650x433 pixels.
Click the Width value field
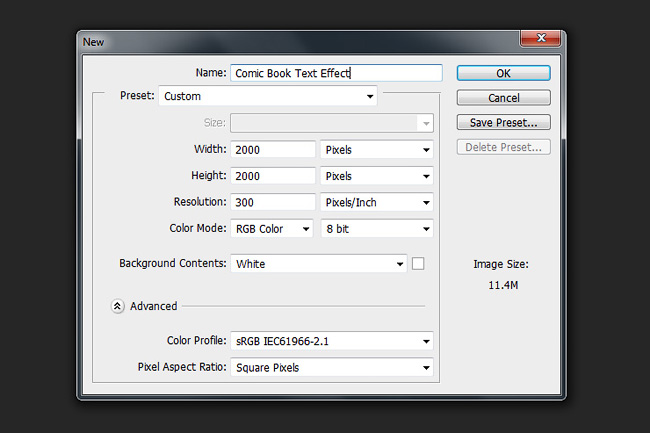click(x=273, y=150)
